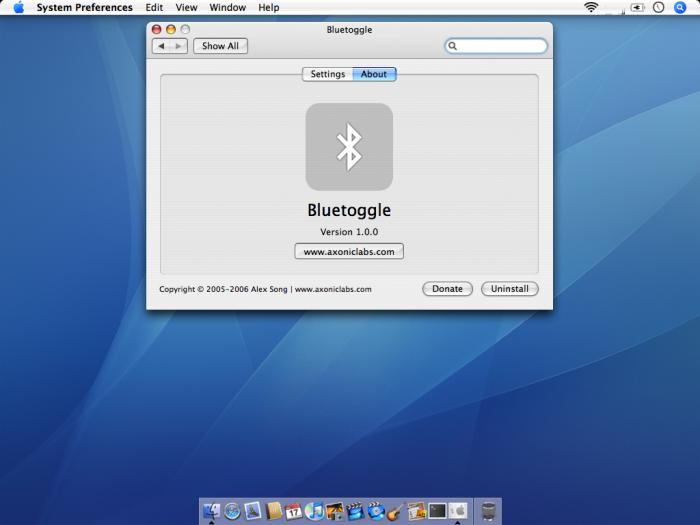The width and height of the screenshot is (700, 525).
Task: Open iPhoto from the Dock
Action: point(335,511)
